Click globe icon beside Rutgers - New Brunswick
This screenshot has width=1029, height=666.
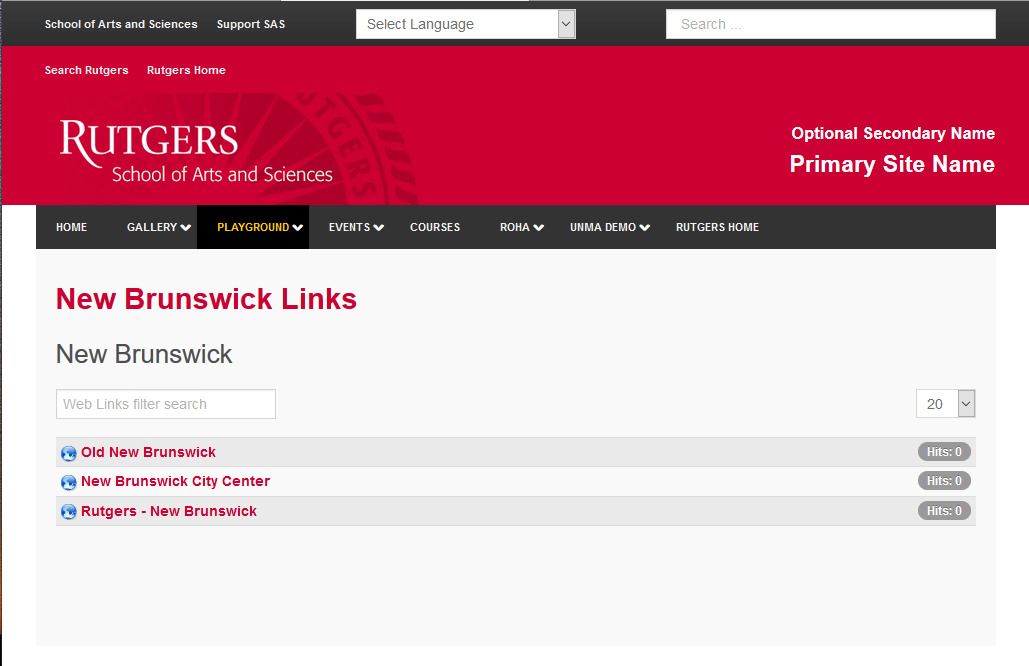[x=68, y=512]
